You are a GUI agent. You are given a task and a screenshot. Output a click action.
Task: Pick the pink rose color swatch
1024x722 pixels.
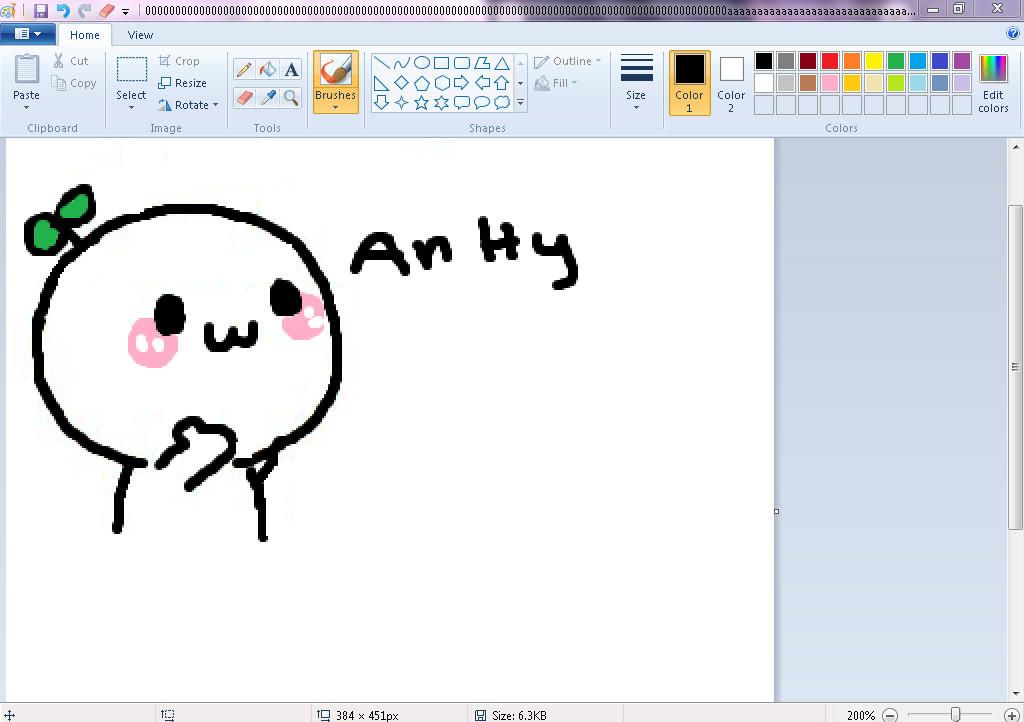coord(830,83)
